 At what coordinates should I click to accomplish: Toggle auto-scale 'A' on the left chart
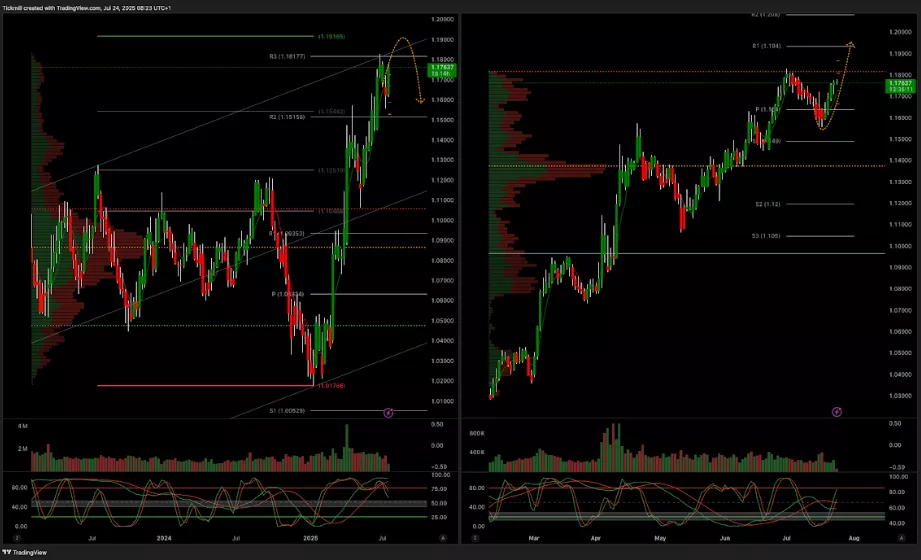pyautogui.click(x=442, y=537)
